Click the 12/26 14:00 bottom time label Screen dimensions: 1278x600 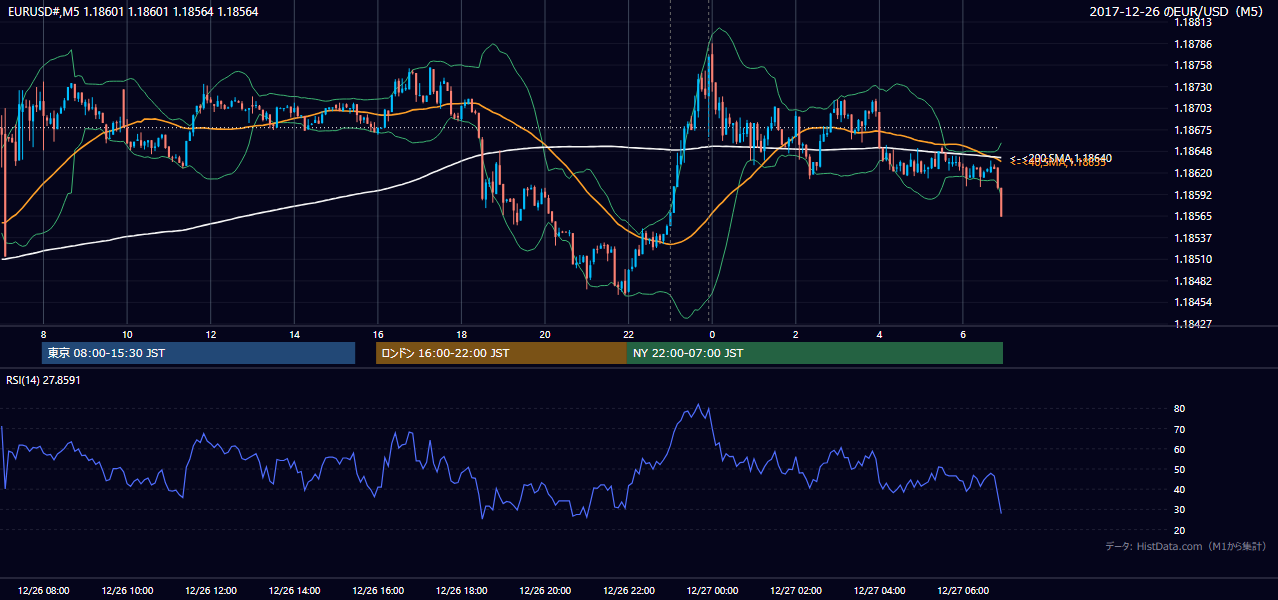294,591
